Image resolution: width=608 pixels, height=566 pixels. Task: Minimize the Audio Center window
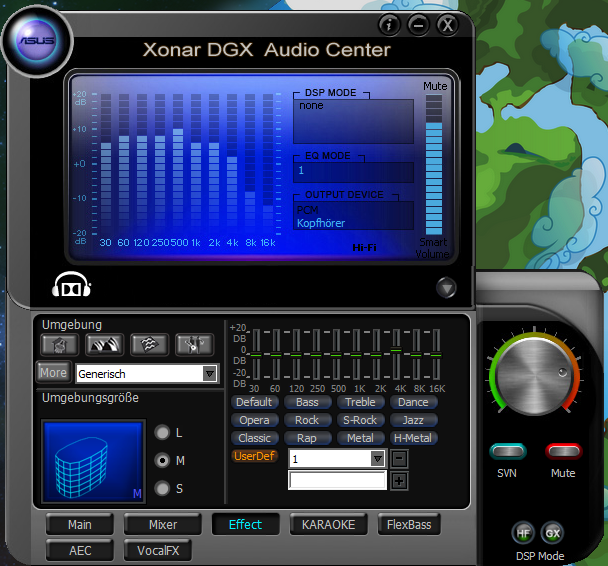click(x=418, y=26)
